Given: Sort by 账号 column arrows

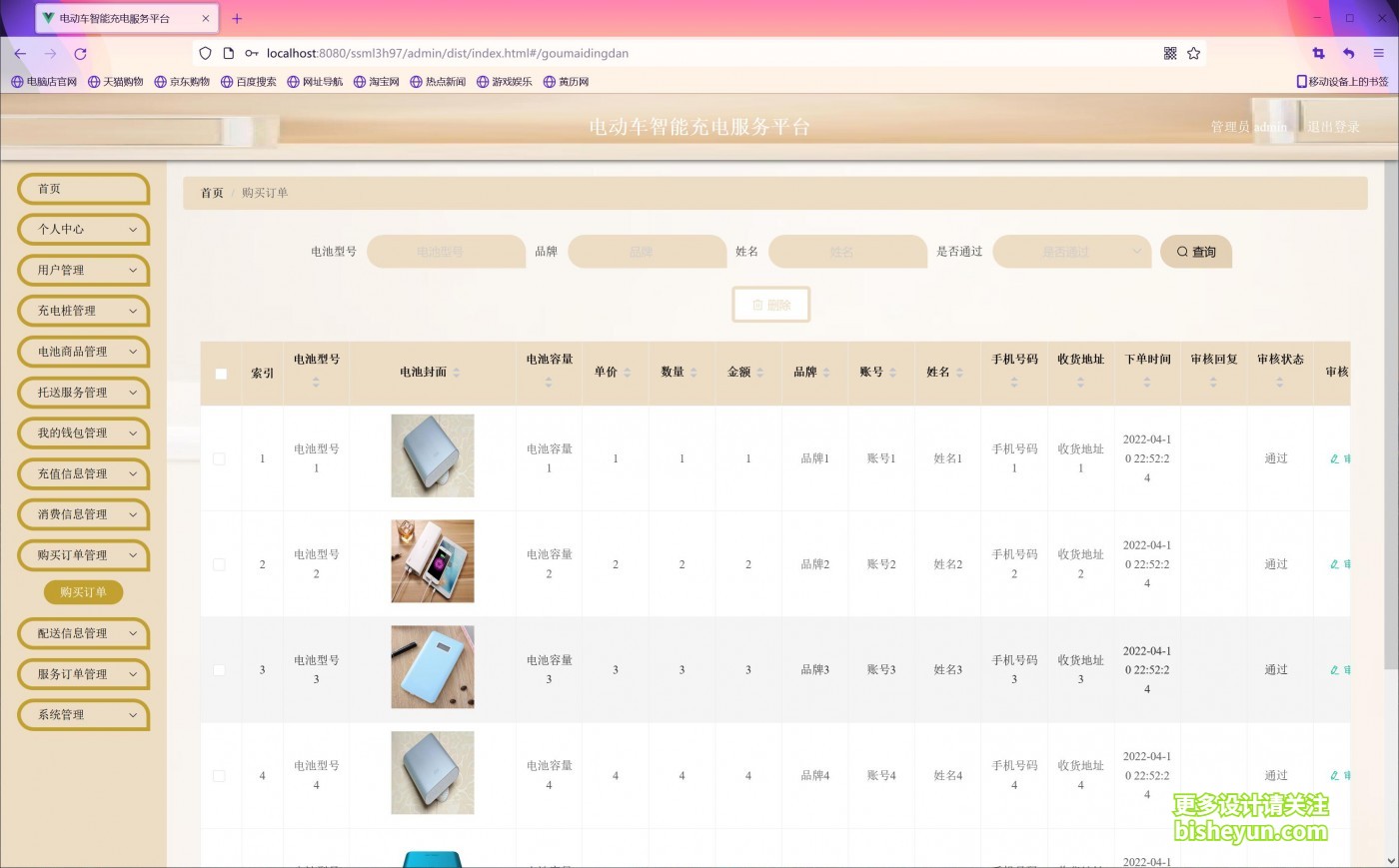Looking at the screenshot, I should (x=892, y=373).
